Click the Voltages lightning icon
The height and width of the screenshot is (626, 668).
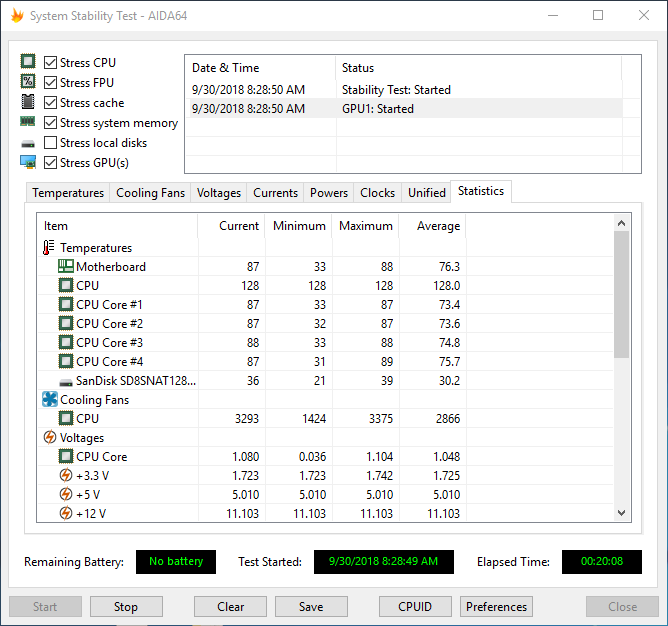click(50, 438)
